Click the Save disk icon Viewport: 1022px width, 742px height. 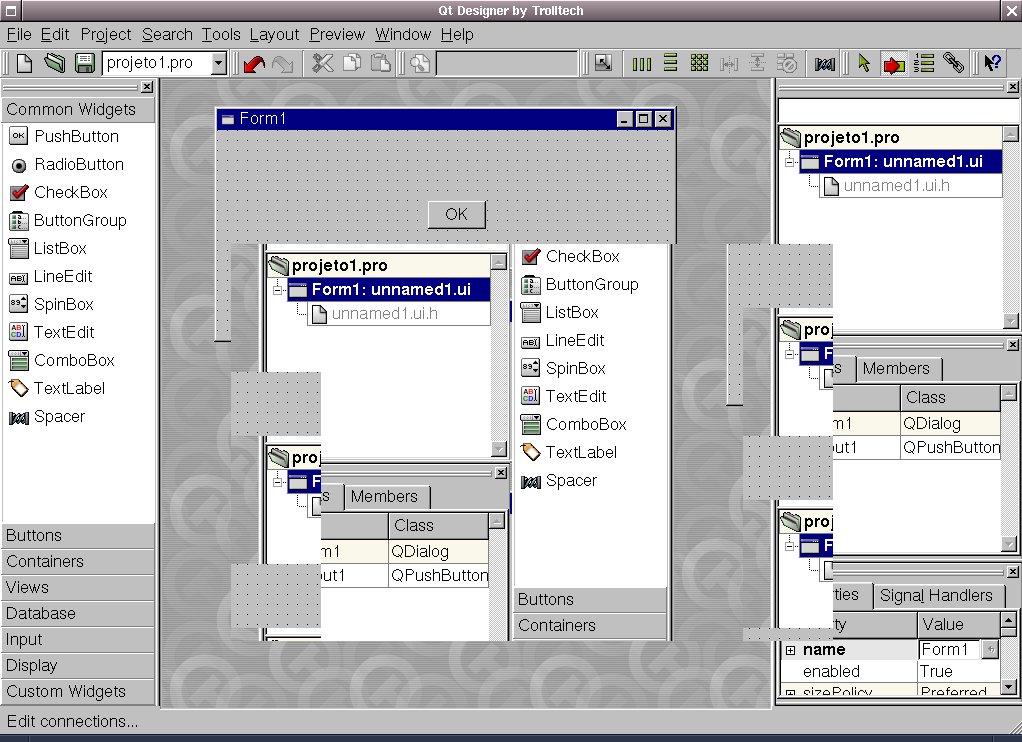point(84,63)
